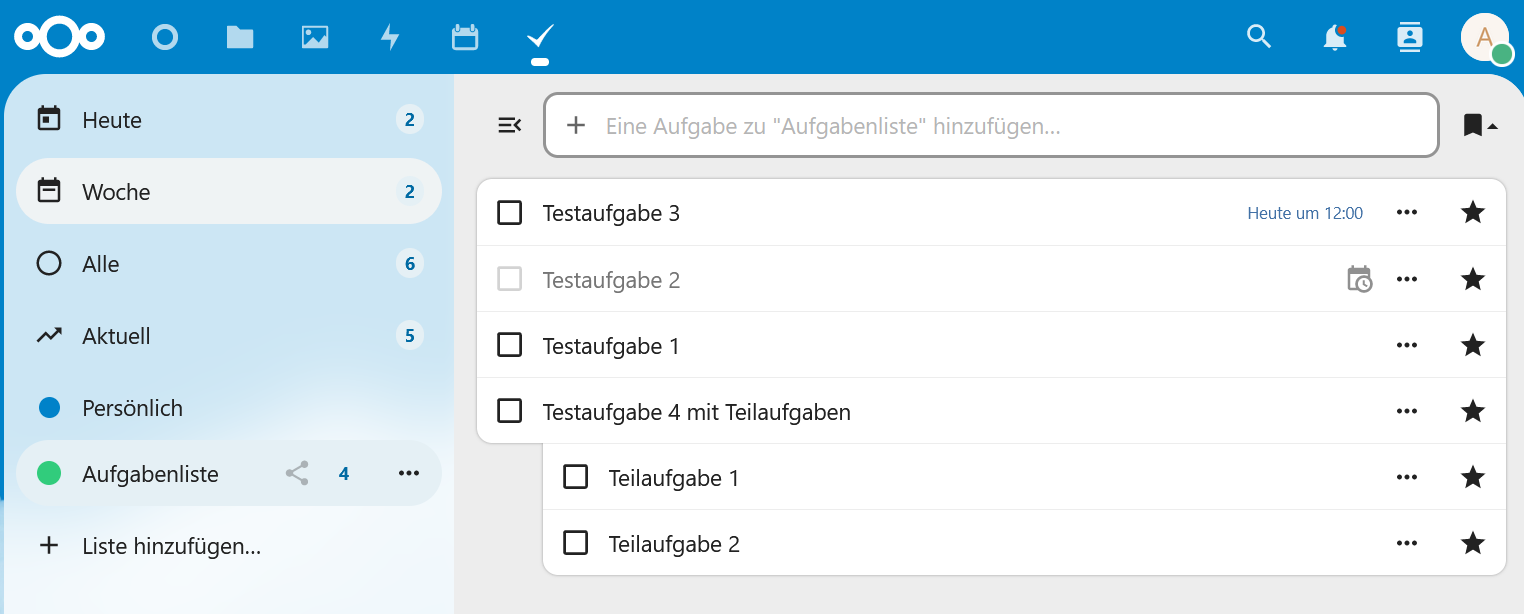Mark Testaufgabe 3 as completed

(x=509, y=212)
